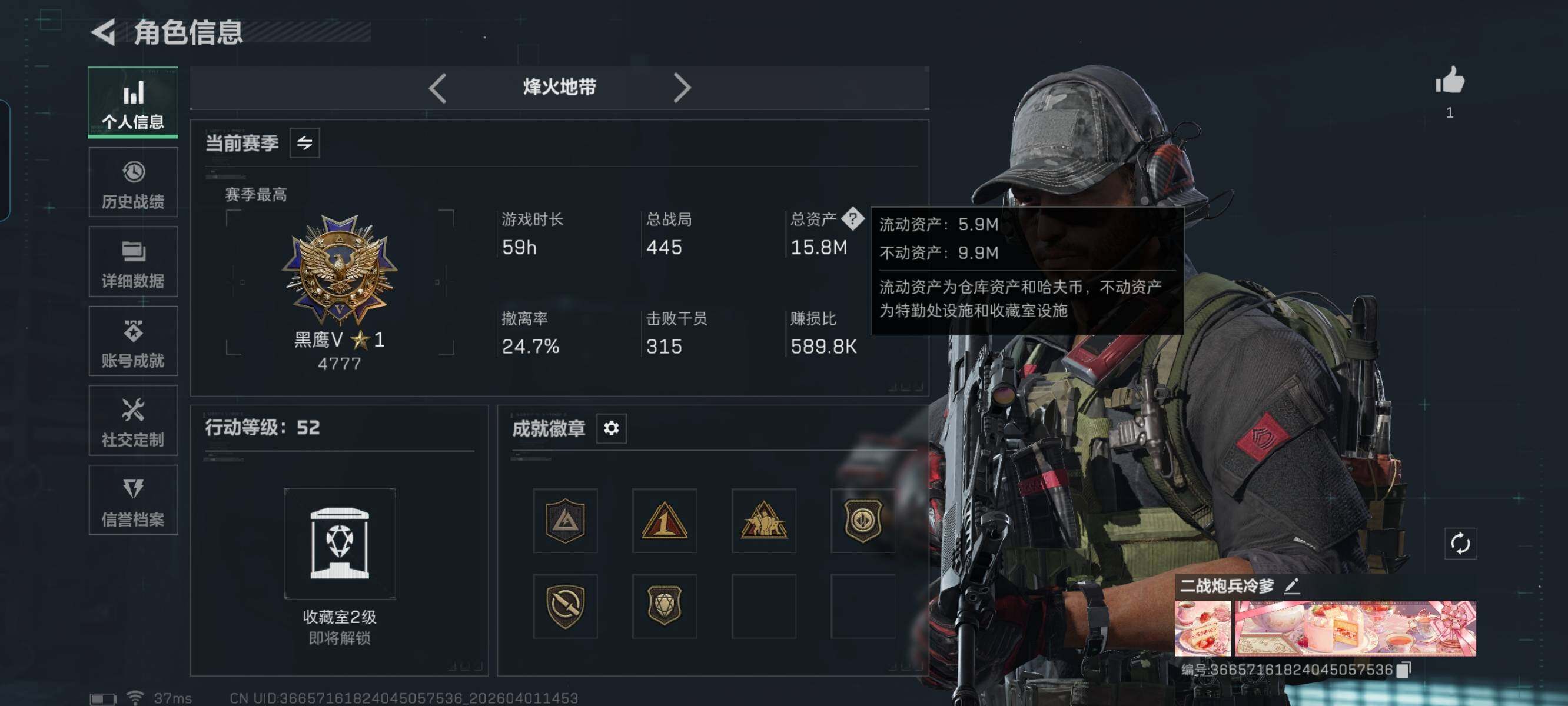Switch to next mode with right chevron
Screen dimensions: 1568x706
tap(682, 88)
